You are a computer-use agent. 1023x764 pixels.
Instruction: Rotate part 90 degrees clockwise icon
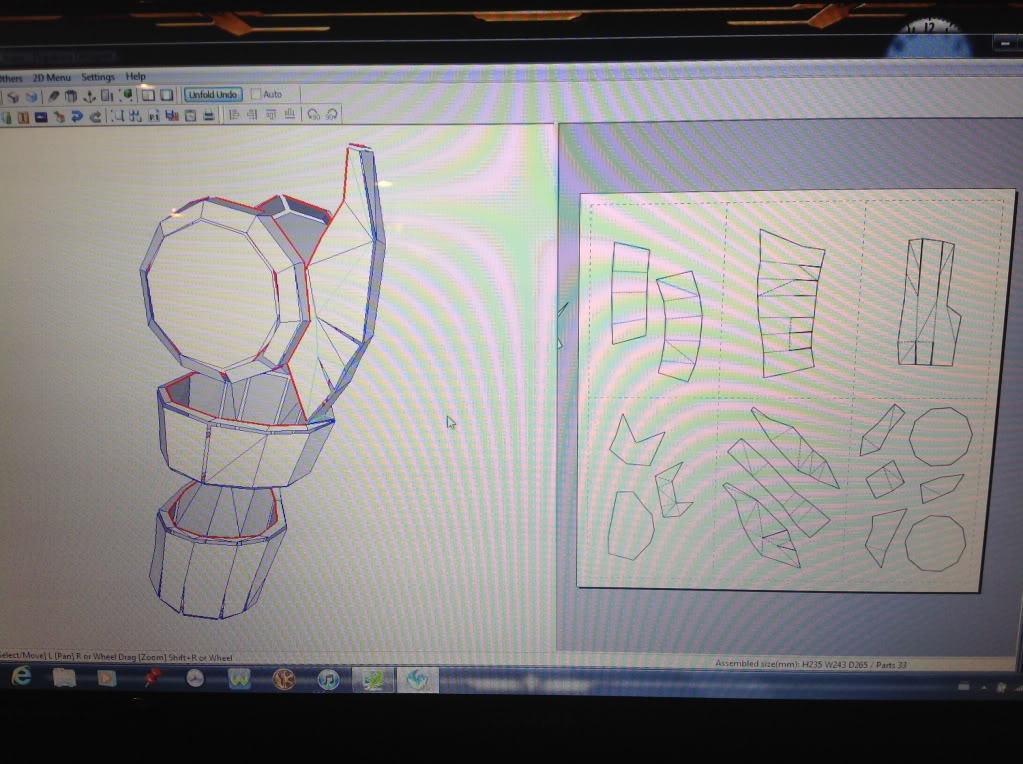tap(332, 115)
